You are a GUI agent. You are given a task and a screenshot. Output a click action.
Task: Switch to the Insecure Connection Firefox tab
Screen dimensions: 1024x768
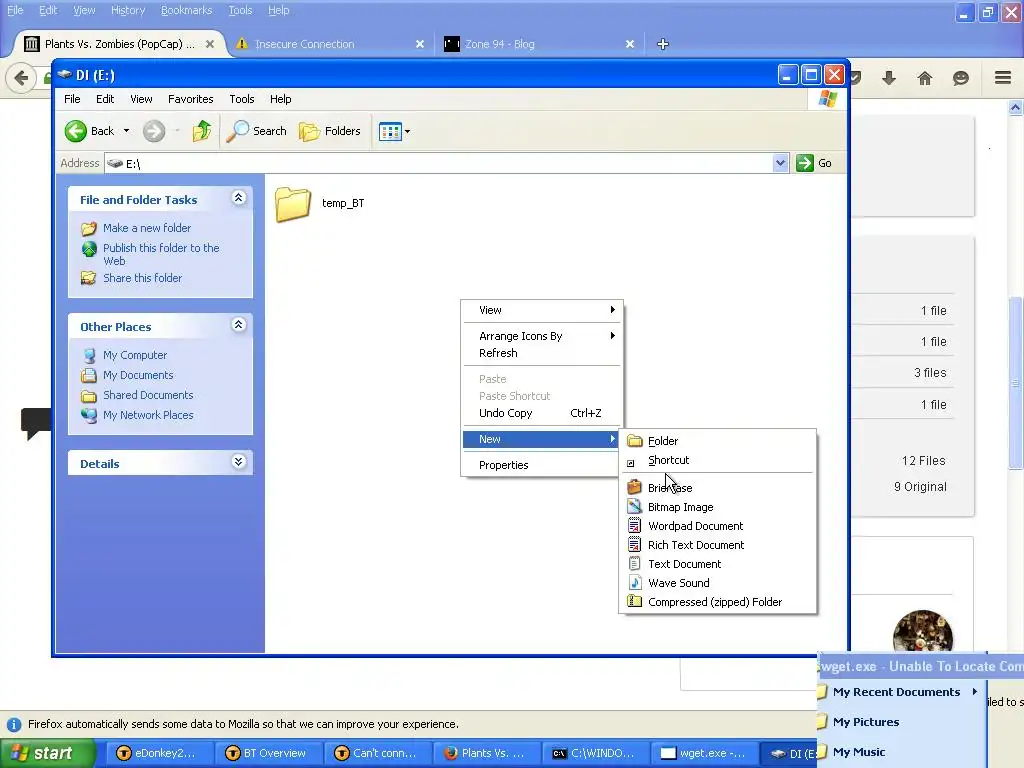tap(304, 44)
